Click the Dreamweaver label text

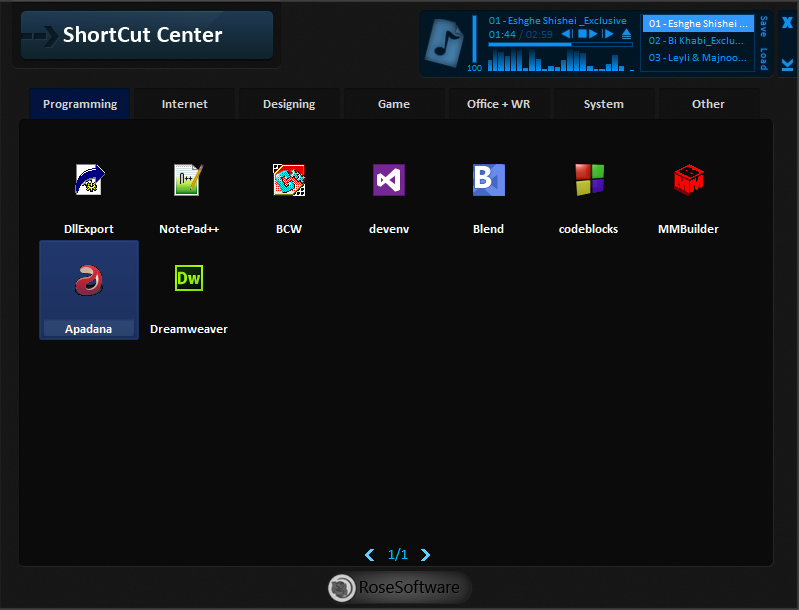pyautogui.click(x=189, y=329)
